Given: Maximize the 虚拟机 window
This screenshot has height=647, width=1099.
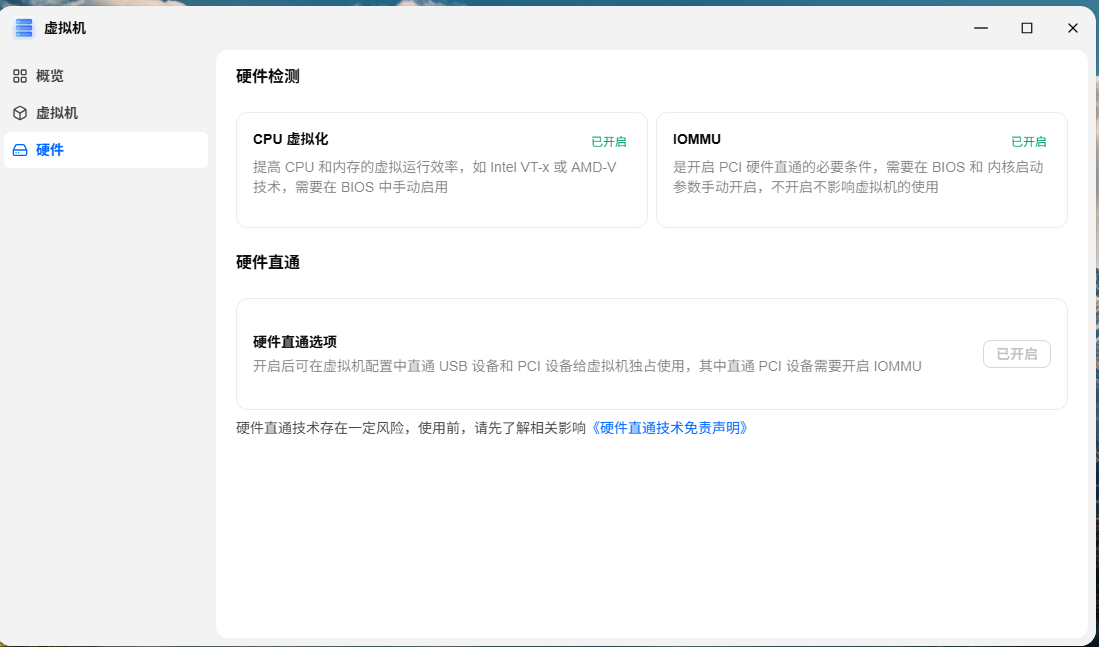Looking at the screenshot, I should click(x=1027, y=28).
